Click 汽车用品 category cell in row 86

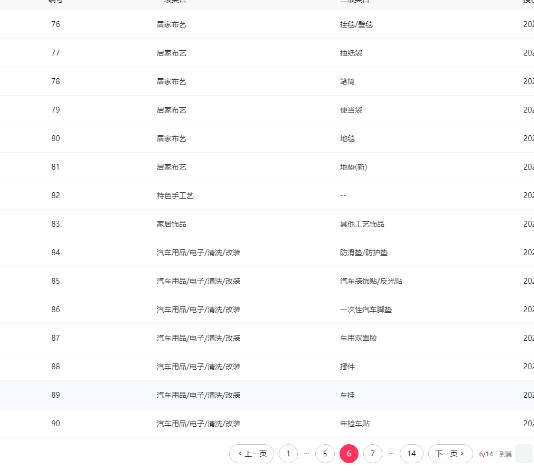198,310
